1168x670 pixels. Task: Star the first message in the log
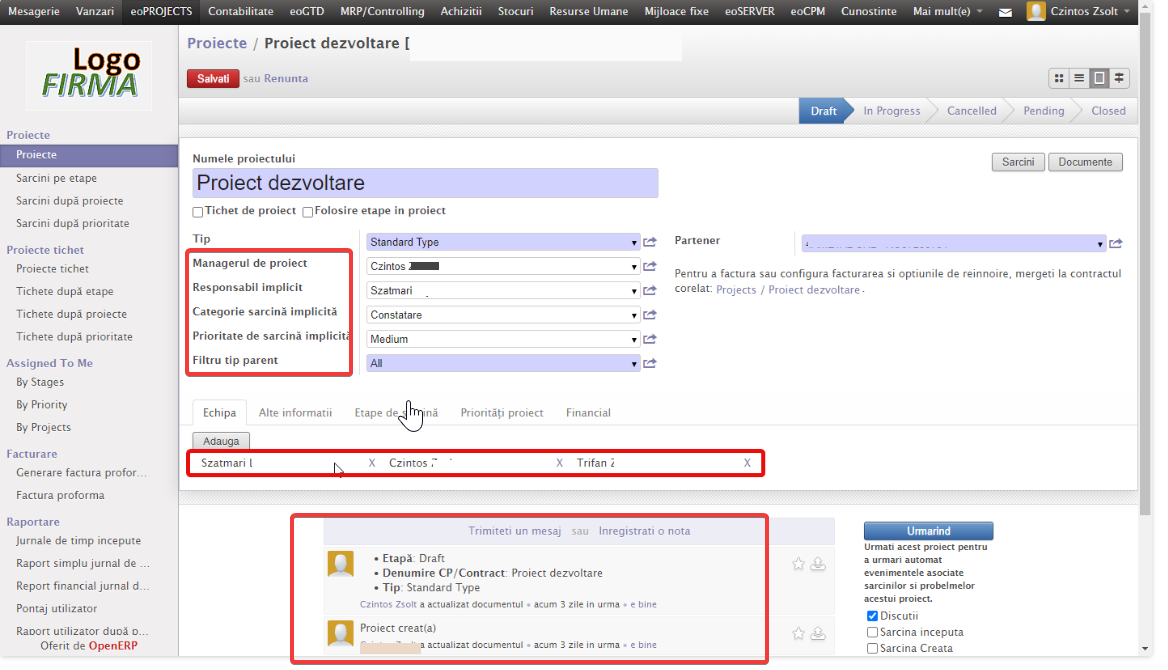click(798, 564)
